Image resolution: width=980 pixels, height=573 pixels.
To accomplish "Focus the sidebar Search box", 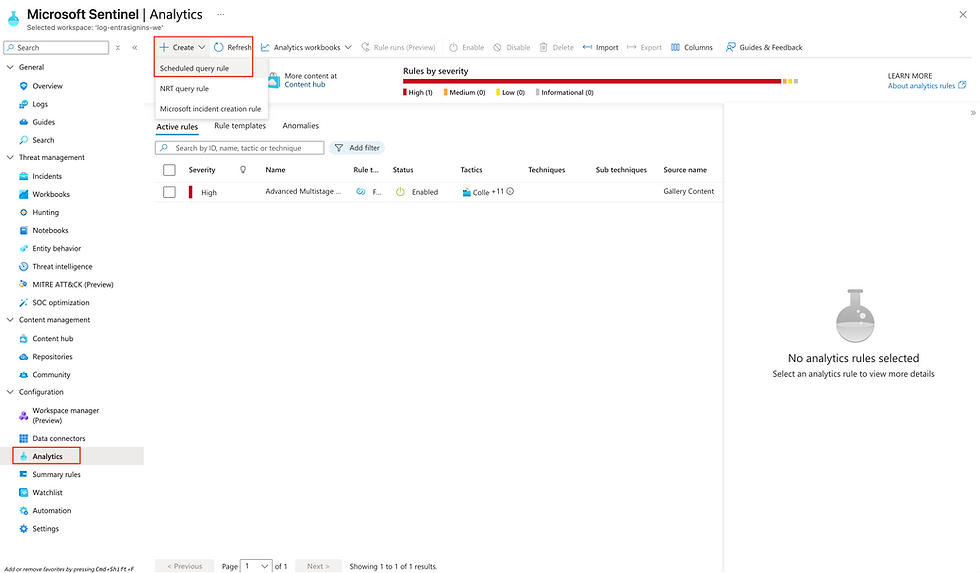I will coord(56,47).
